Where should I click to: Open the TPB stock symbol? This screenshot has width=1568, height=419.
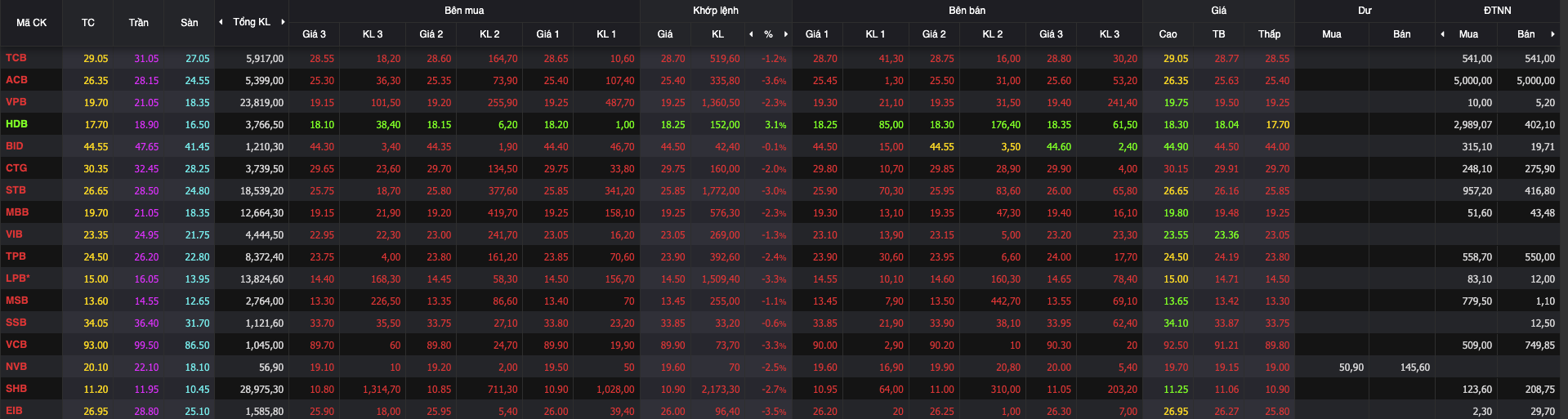[16, 256]
